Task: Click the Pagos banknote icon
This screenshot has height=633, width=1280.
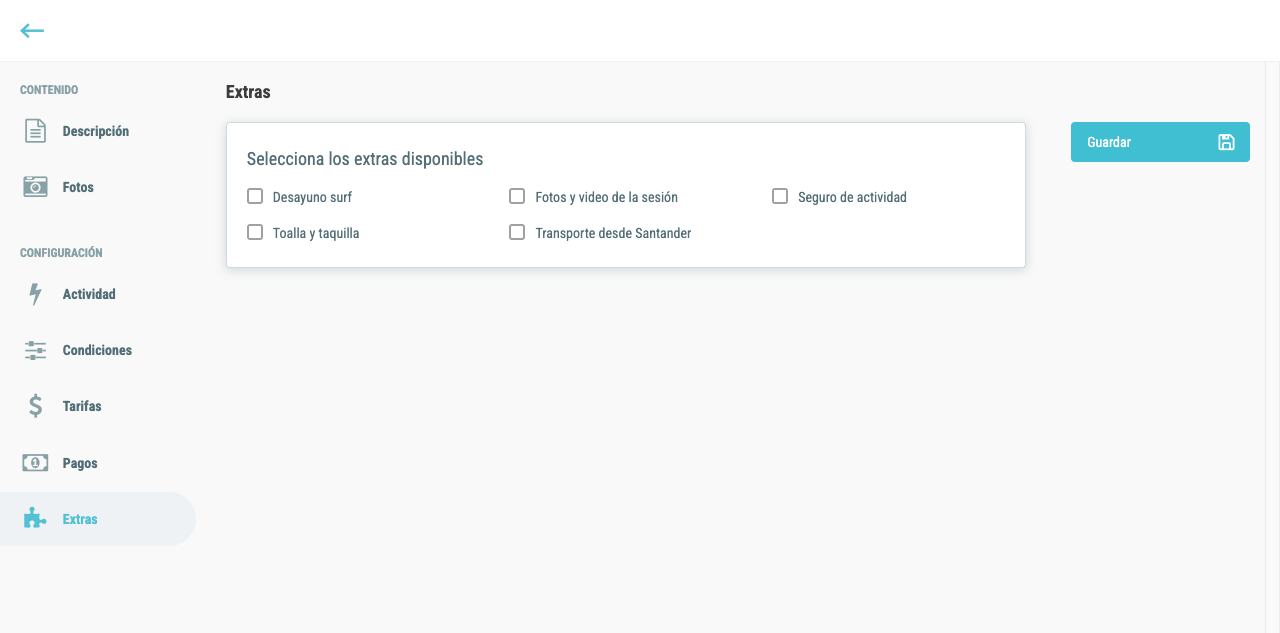Action: pos(35,463)
